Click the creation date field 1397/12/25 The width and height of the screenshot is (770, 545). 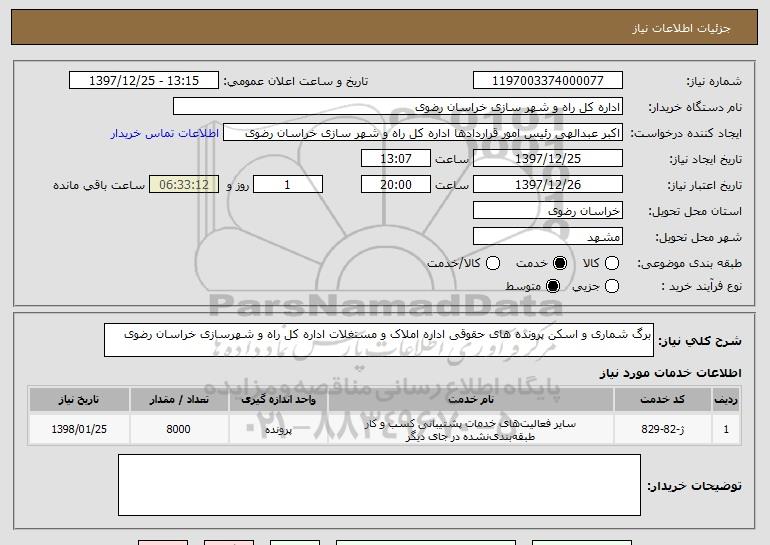point(548,159)
